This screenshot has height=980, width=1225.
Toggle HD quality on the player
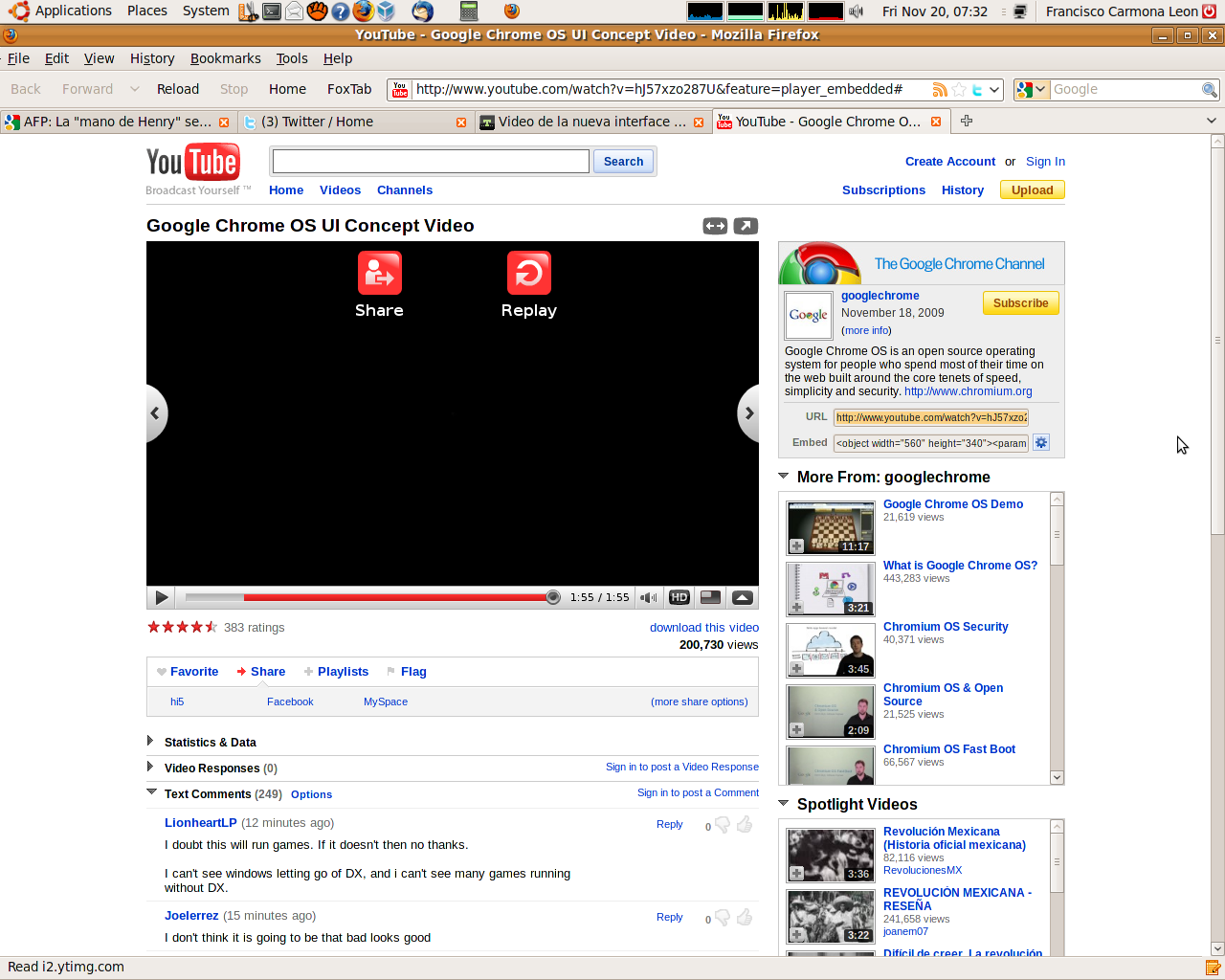(x=679, y=597)
